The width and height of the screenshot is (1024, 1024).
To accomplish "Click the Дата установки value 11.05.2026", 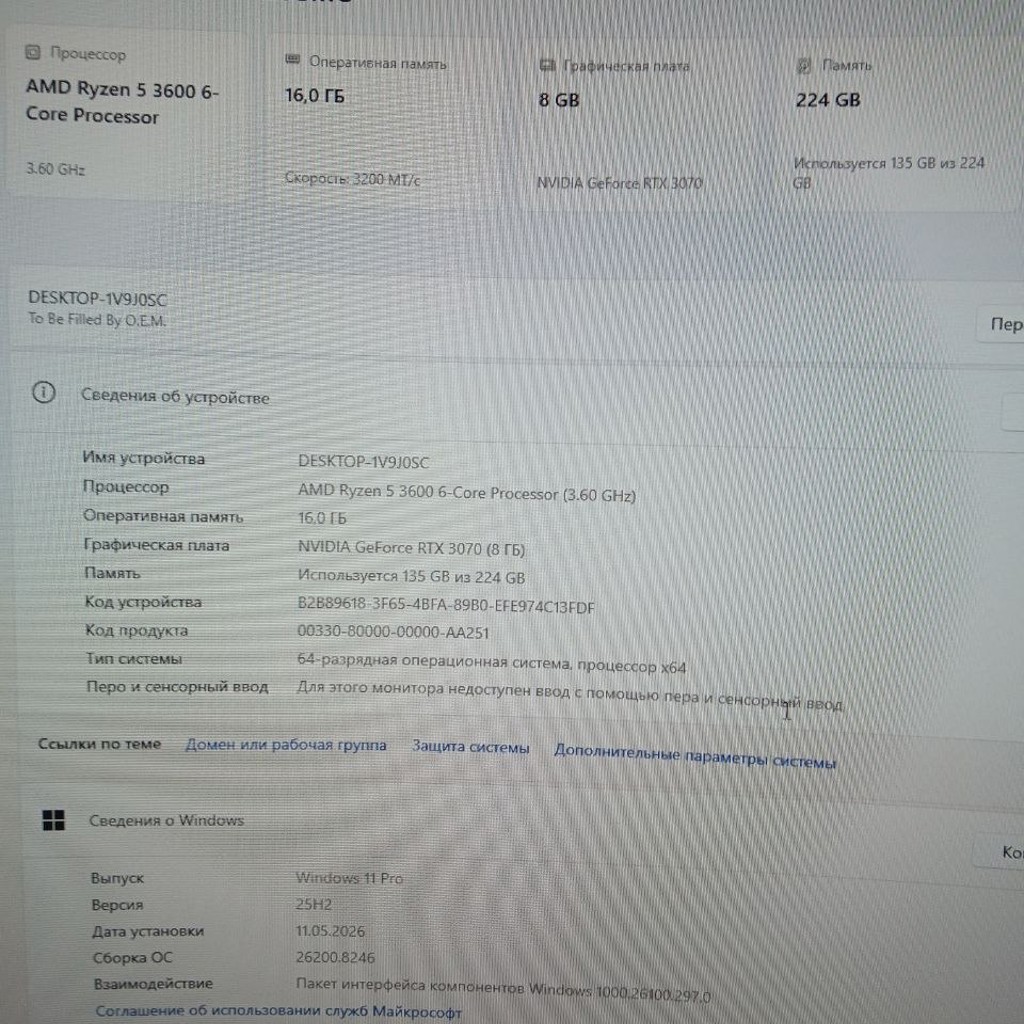I will (x=330, y=931).
